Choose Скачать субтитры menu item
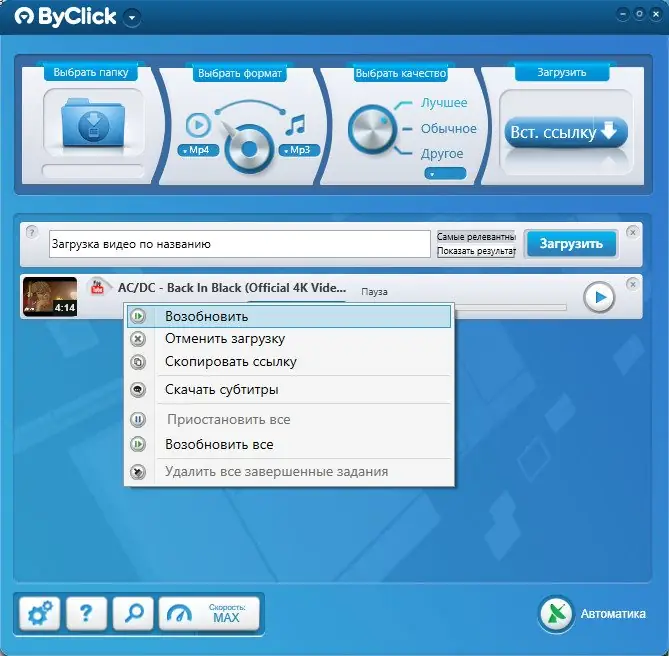This screenshot has height=656, width=669. click(289, 389)
